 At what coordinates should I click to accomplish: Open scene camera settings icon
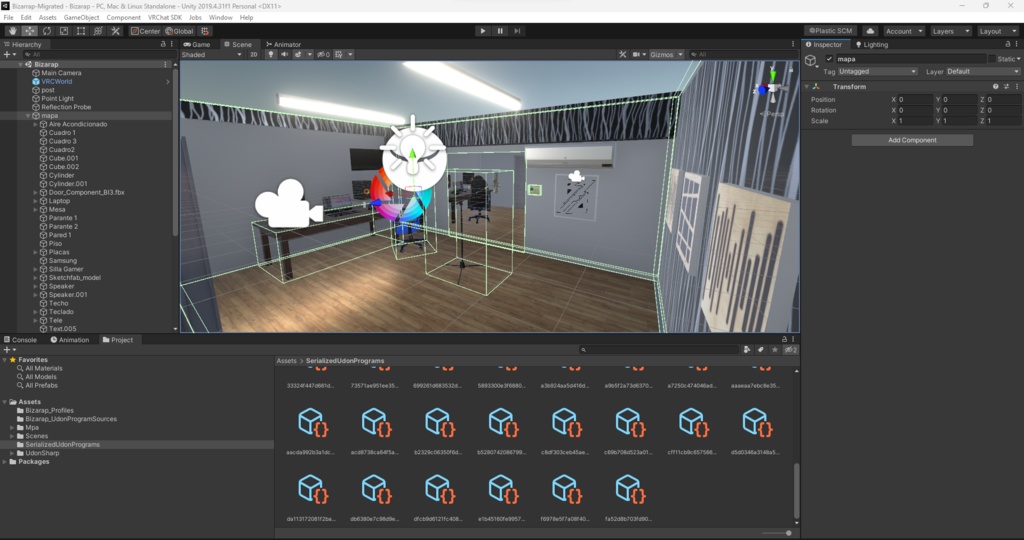pos(636,54)
